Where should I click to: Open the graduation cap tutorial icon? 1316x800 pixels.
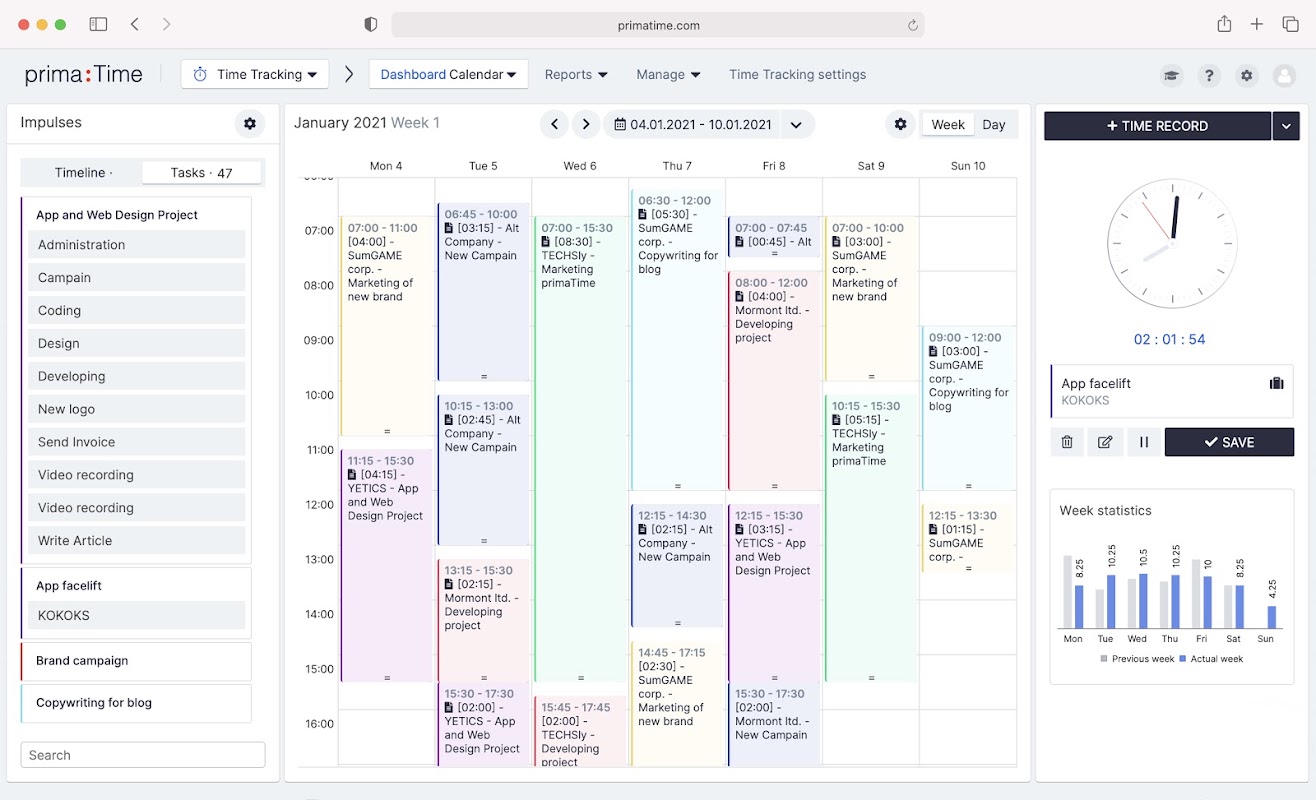[1170, 75]
